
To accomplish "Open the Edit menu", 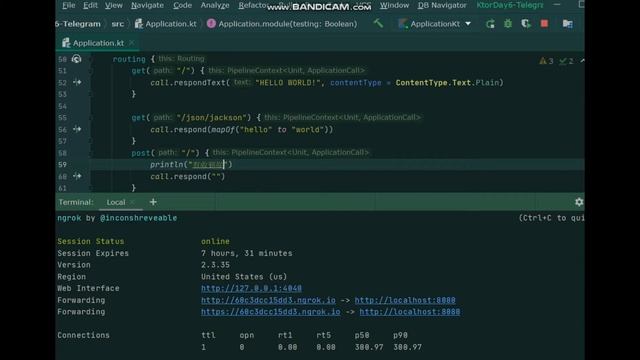I will tap(90, 5).
